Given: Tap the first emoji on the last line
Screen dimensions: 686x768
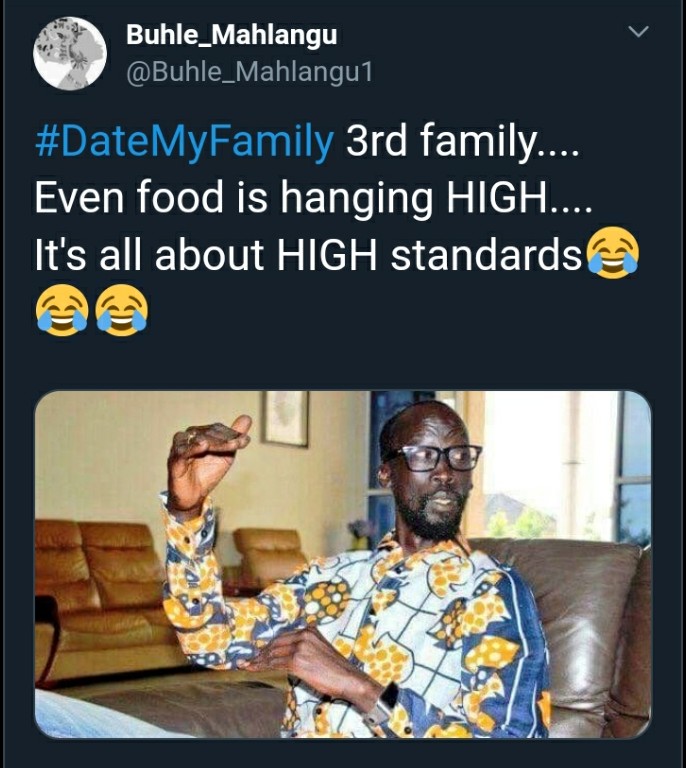Looking at the screenshot, I should pos(62,310).
